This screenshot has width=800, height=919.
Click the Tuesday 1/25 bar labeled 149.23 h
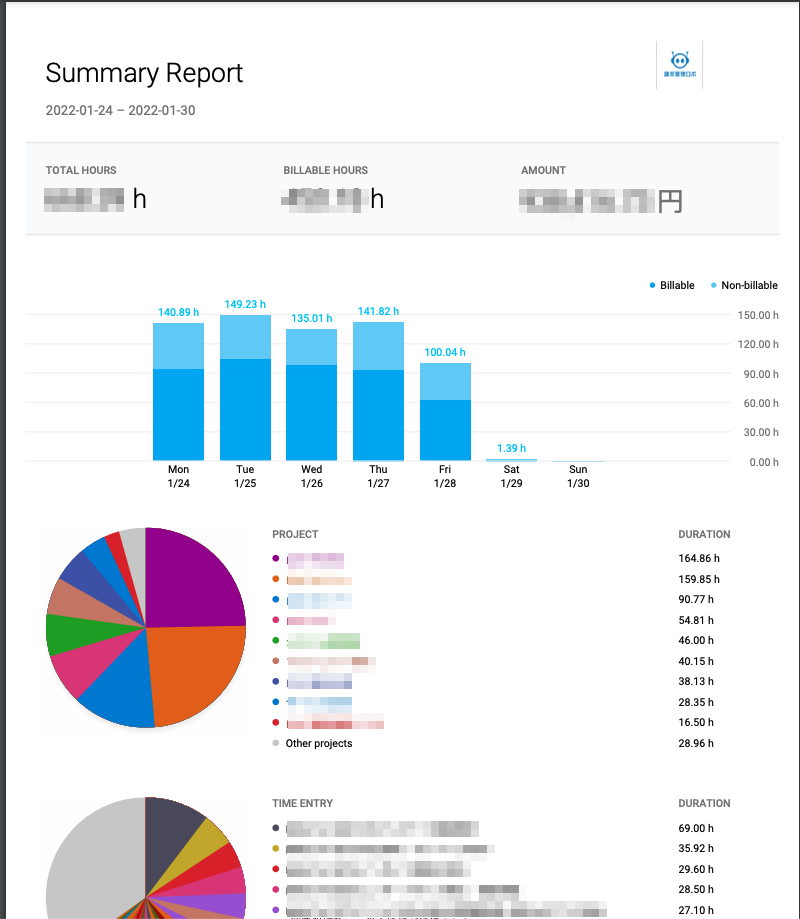pyautogui.click(x=245, y=387)
